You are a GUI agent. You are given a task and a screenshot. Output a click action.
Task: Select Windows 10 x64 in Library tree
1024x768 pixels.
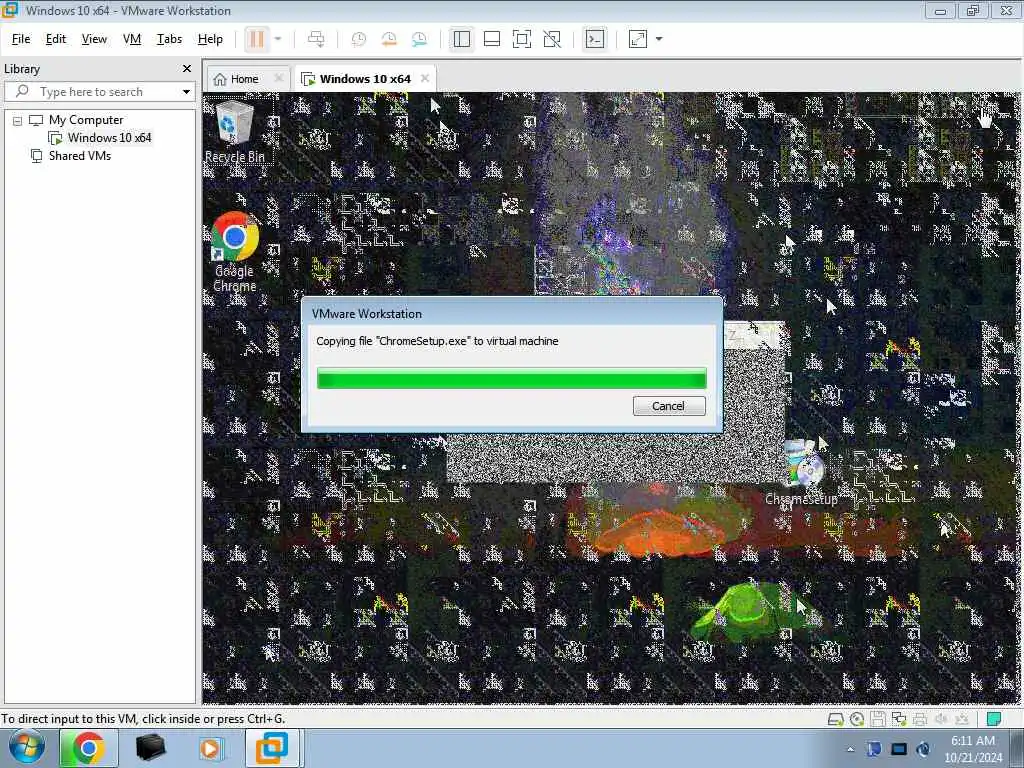(109, 138)
